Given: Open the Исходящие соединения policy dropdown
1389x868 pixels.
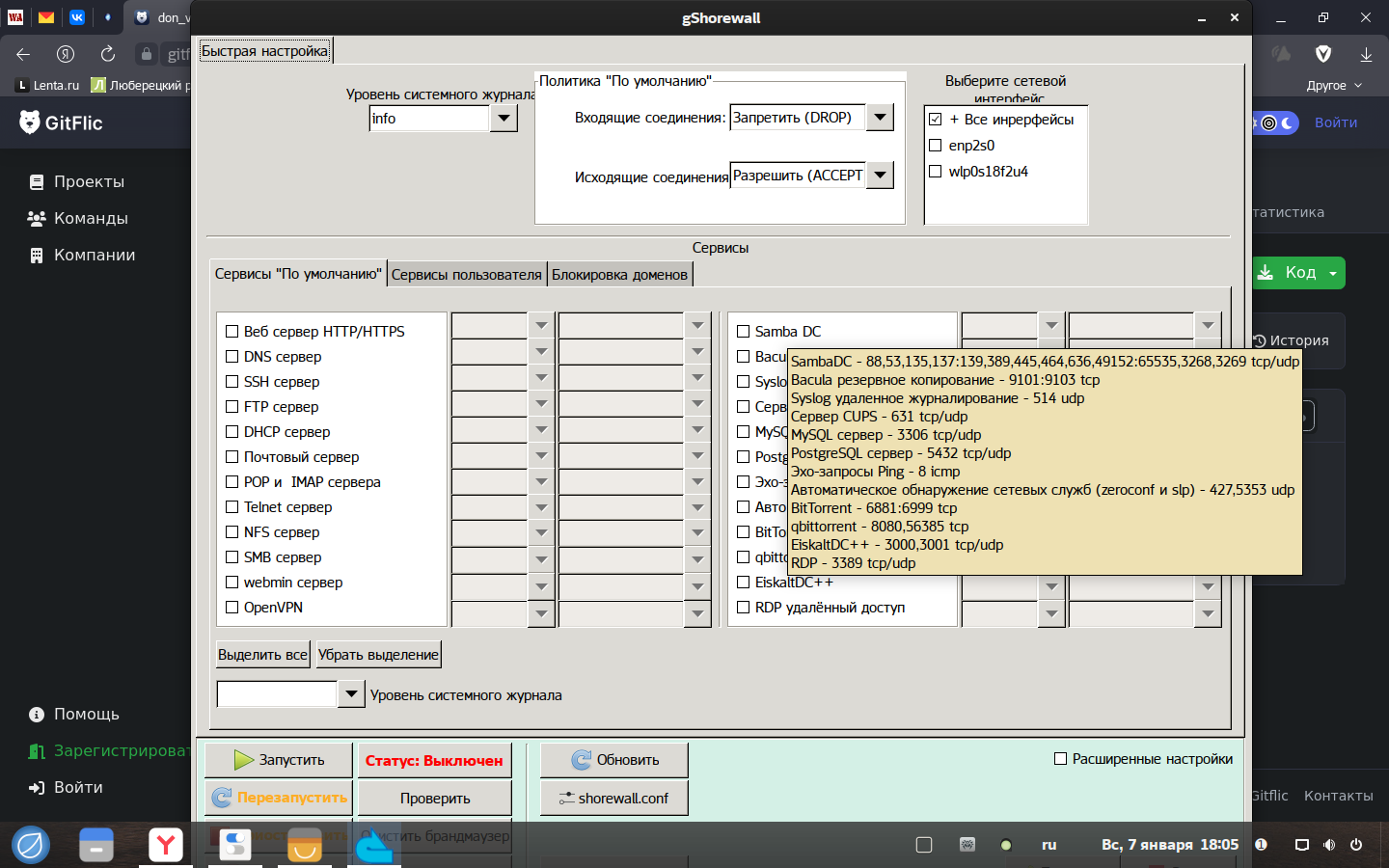Looking at the screenshot, I should [880, 176].
